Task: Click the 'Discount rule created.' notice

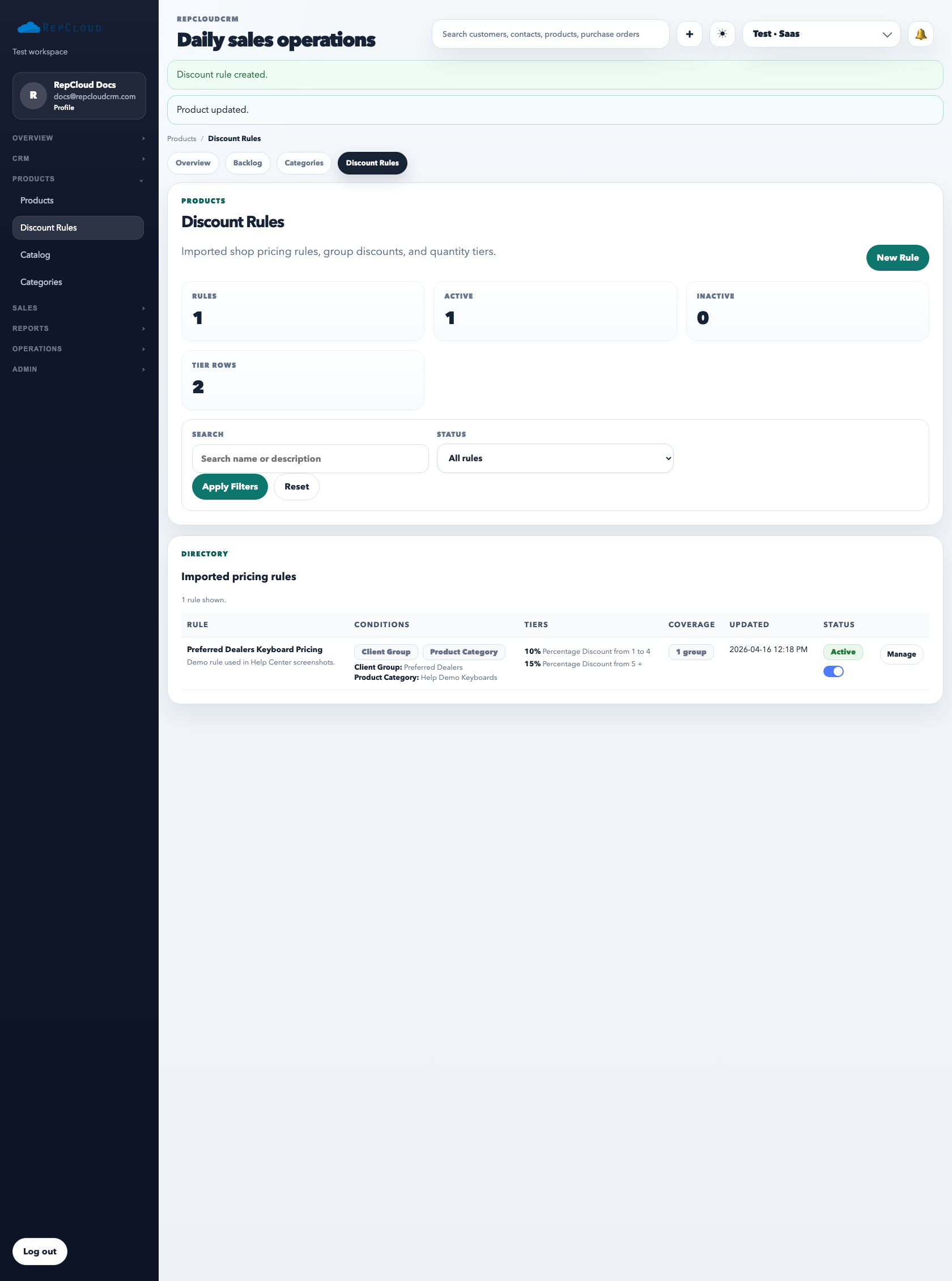Action: 555,75
